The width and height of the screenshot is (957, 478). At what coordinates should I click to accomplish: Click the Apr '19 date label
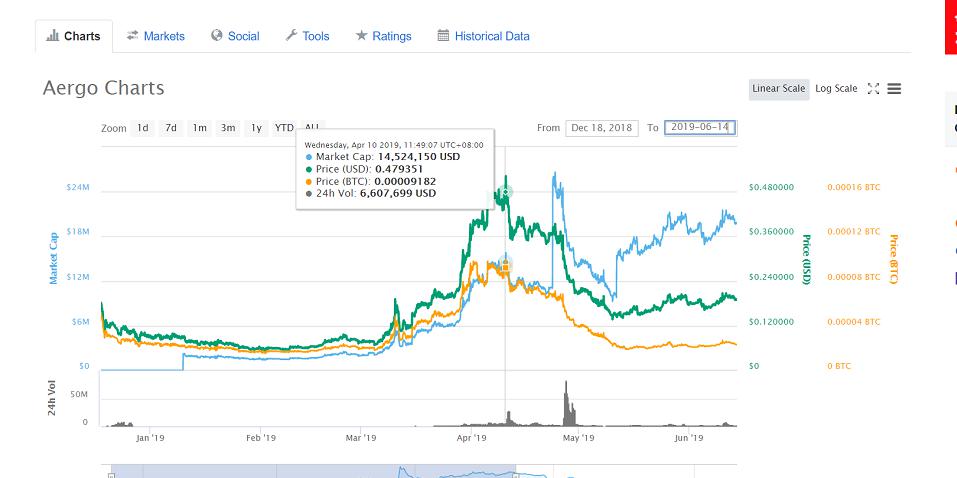pyautogui.click(x=471, y=438)
